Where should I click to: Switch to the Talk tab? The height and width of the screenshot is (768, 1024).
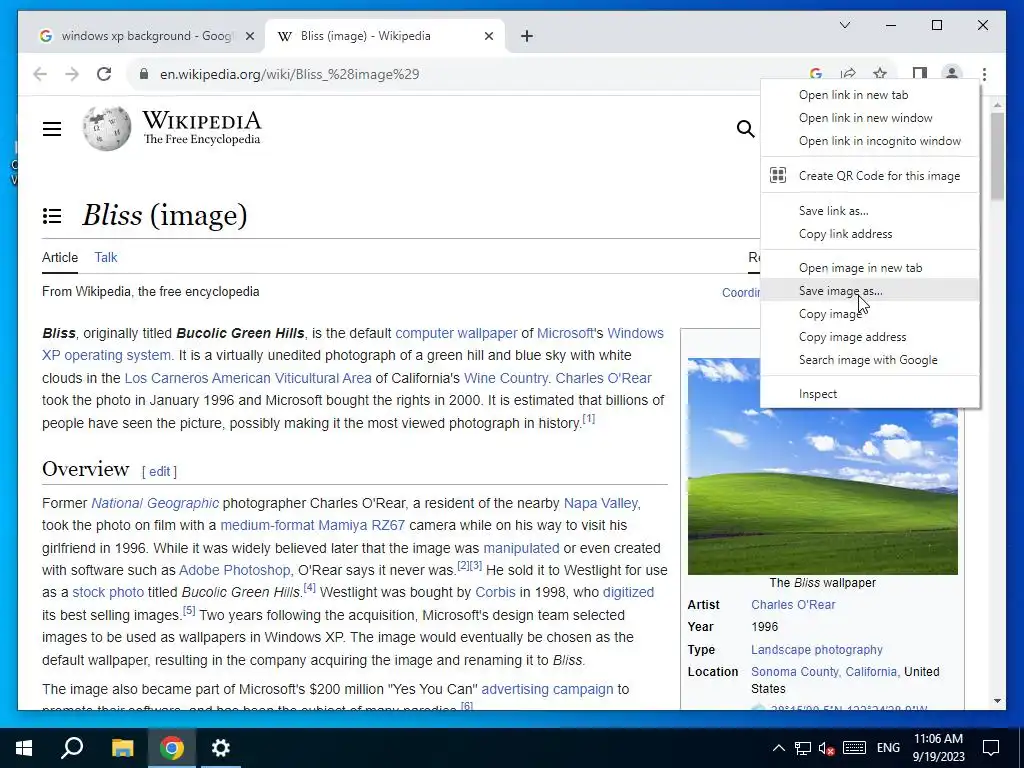(x=106, y=257)
